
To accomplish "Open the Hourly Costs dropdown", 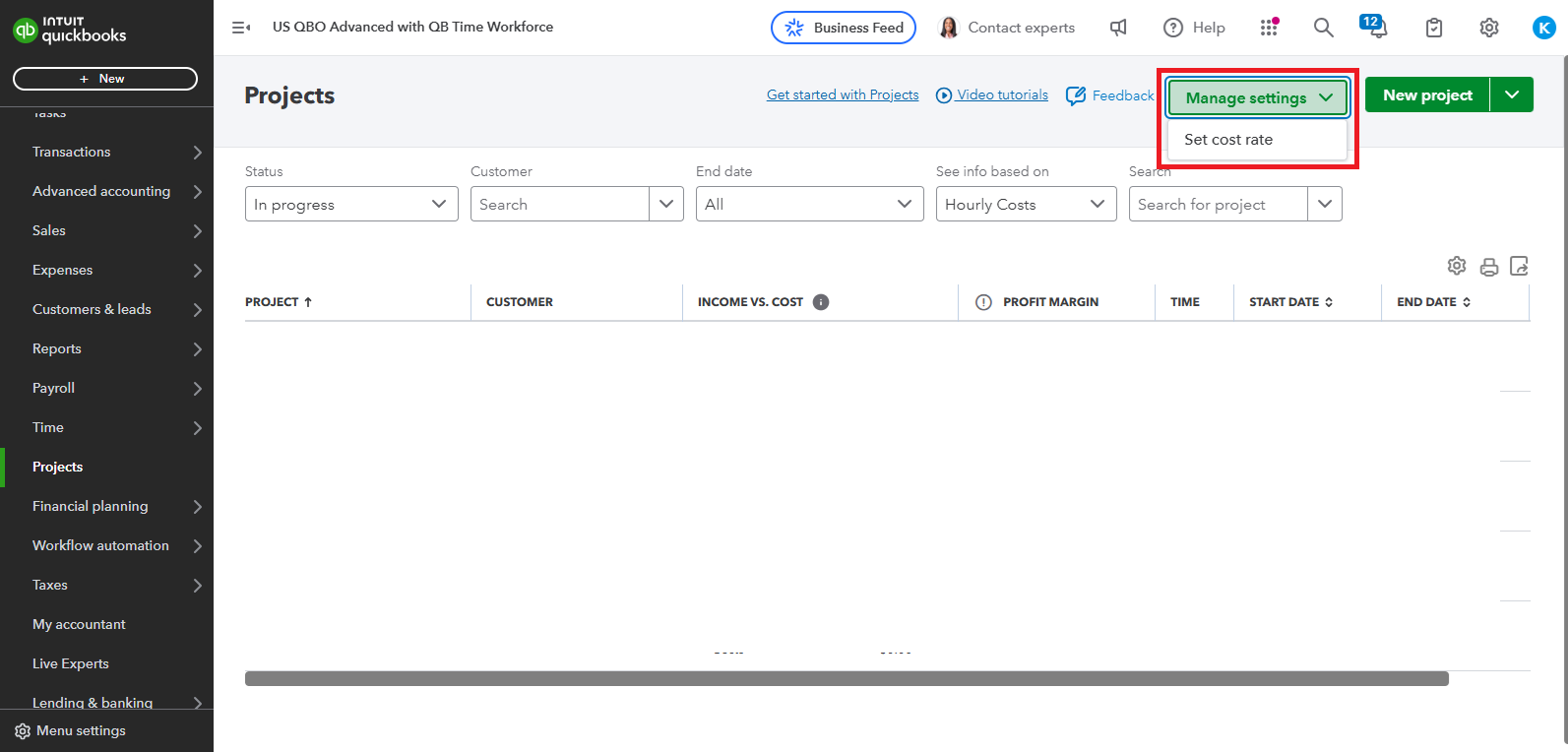I will click(1027, 204).
